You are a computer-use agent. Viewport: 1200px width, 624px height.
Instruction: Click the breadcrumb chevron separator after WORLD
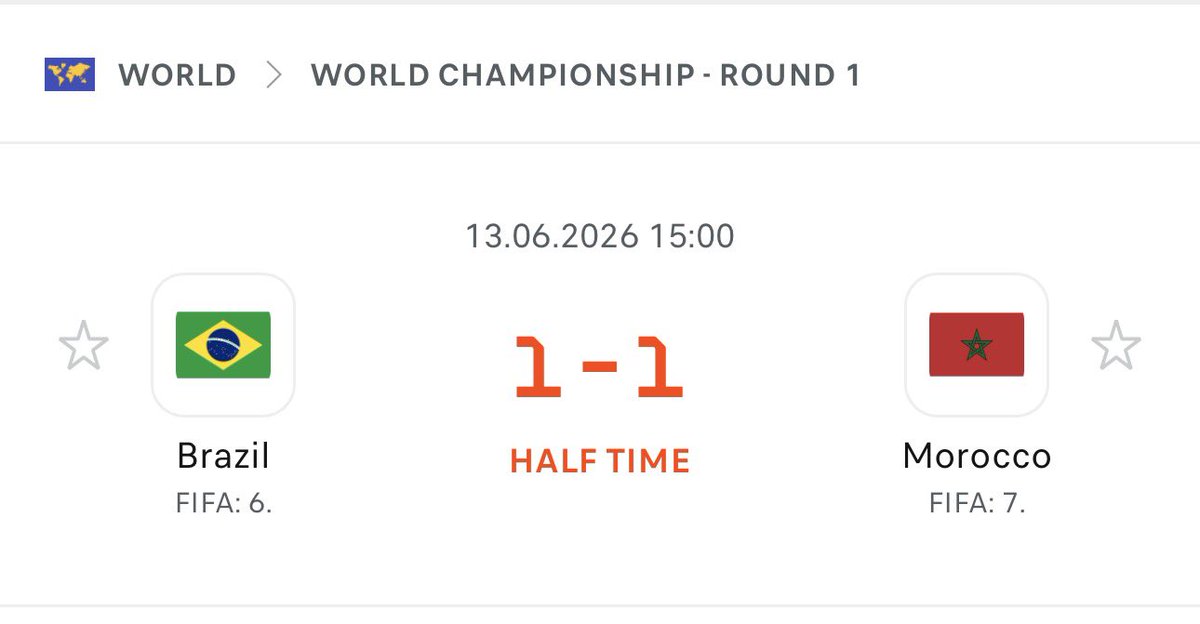pyautogui.click(x=274, y=75)
